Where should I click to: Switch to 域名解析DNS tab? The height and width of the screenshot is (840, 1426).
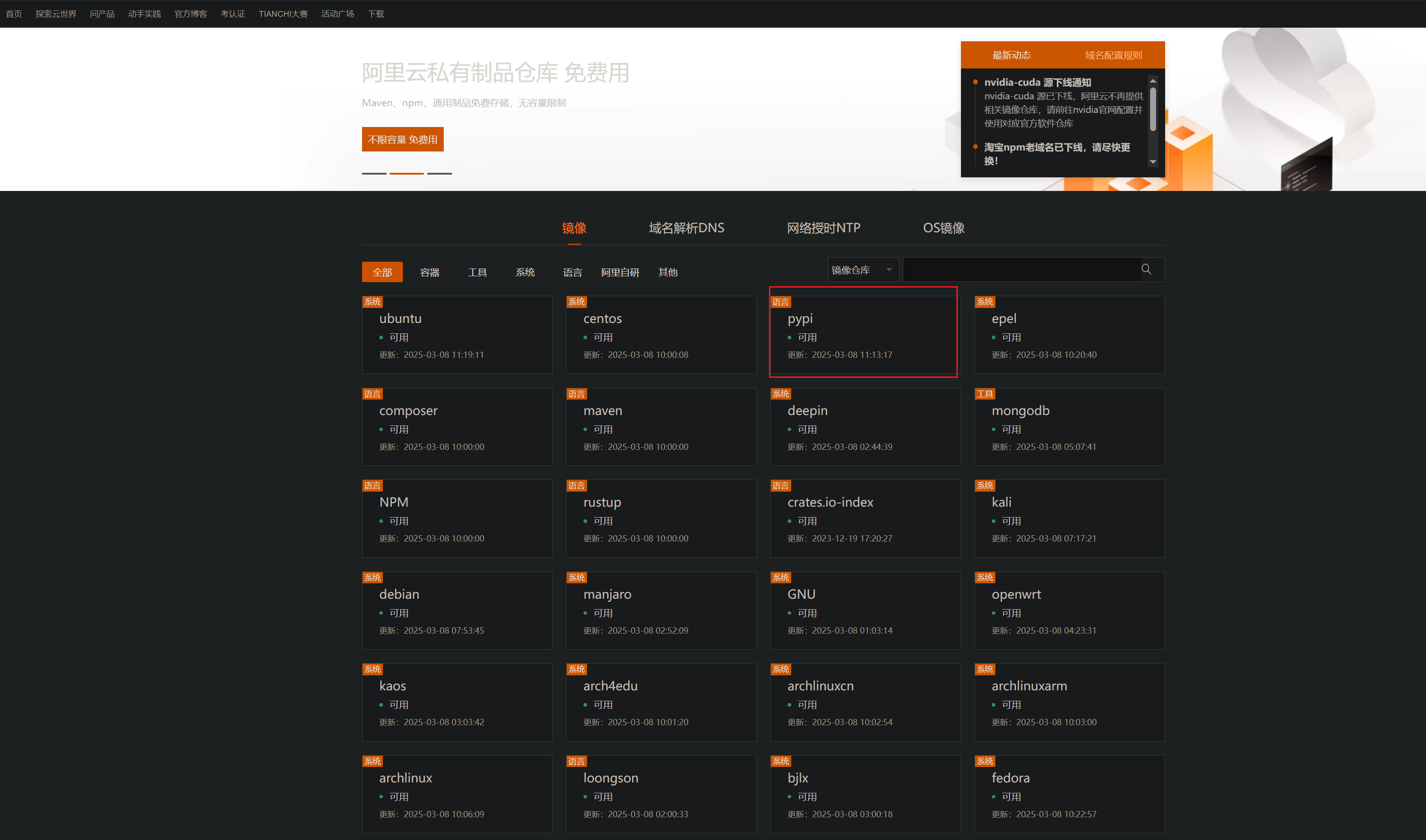(x=686, y=228)
